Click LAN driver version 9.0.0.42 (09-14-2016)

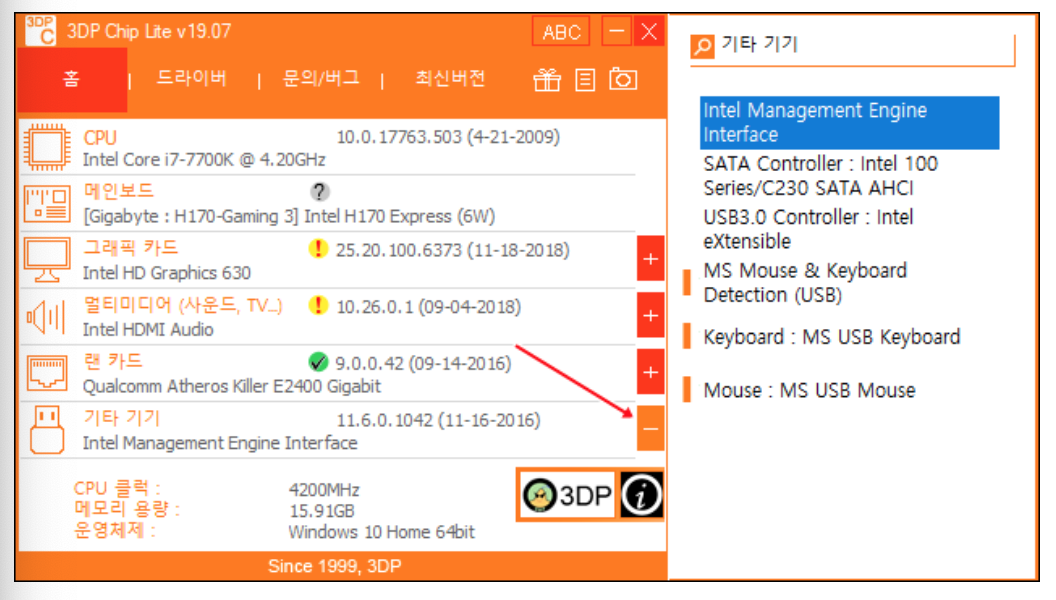[423, 364]
